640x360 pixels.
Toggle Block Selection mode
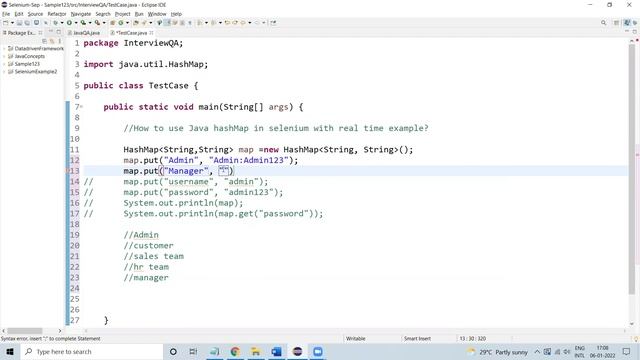[x=182, y=23]
